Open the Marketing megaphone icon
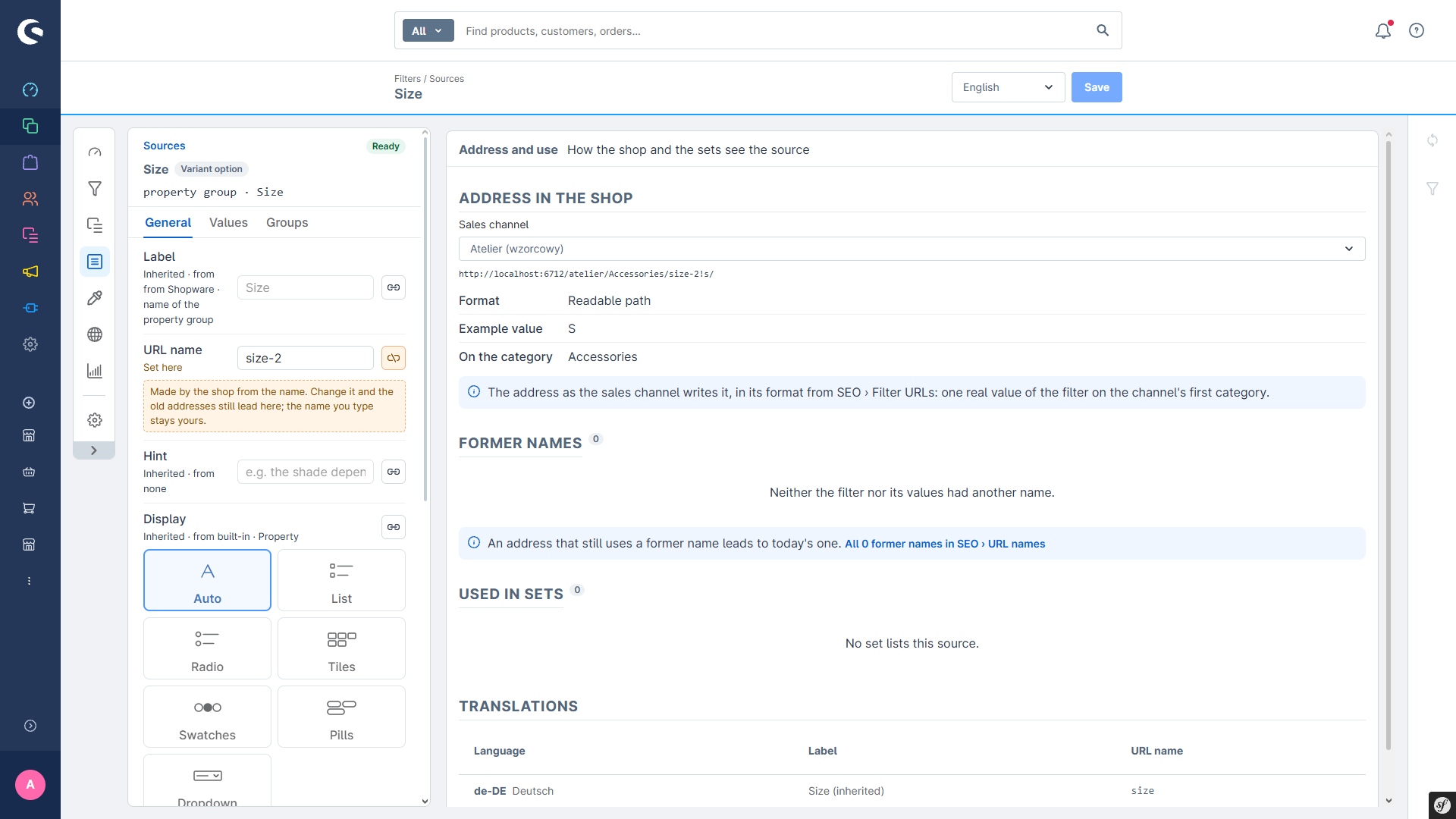Viewport: 1456px width, 819px height. pos(30,271)
